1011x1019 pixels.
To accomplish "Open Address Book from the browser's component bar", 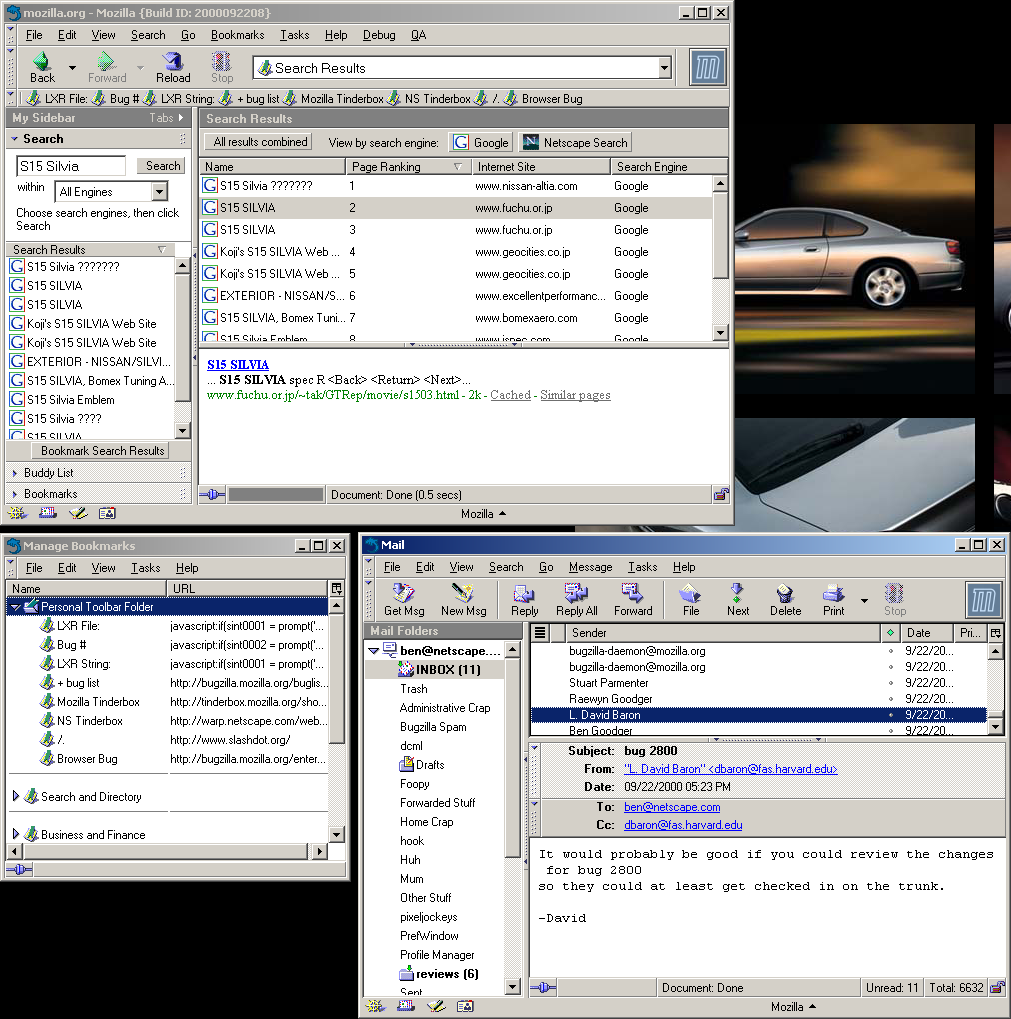I will coord(107,513).
